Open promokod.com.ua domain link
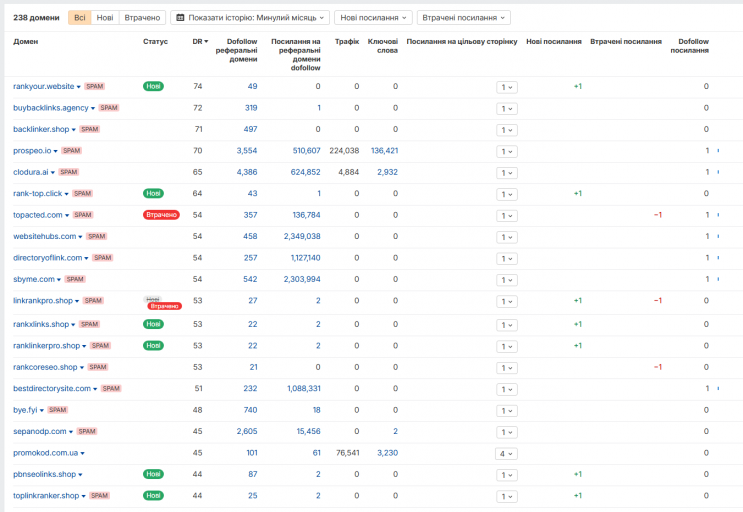The image size is (743, 512). tap(45, 453)
